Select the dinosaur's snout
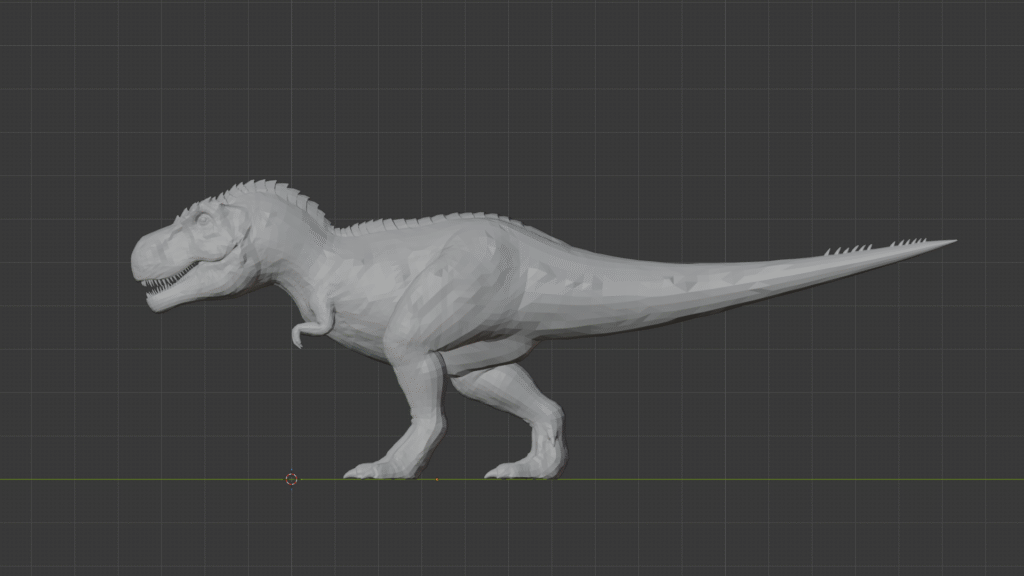This screenshot has height=576, width=1024. [147, 254]
